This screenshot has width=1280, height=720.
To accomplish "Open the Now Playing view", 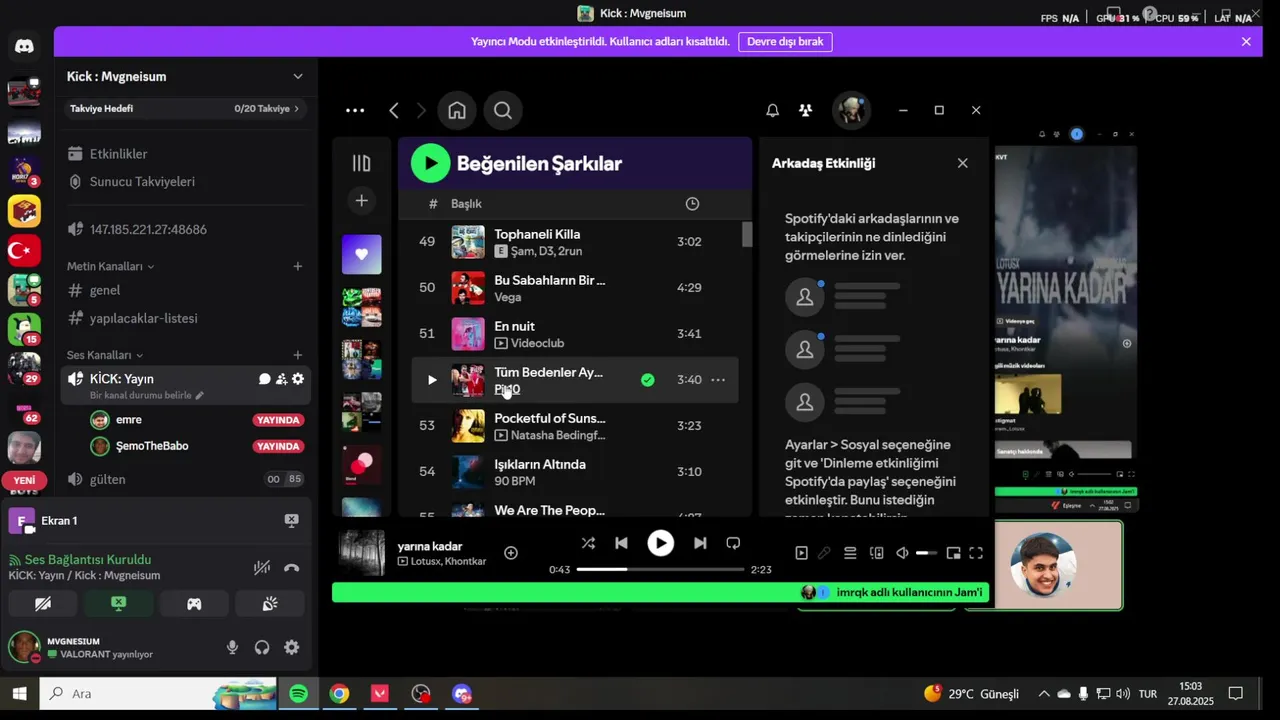I will [801, 553].
